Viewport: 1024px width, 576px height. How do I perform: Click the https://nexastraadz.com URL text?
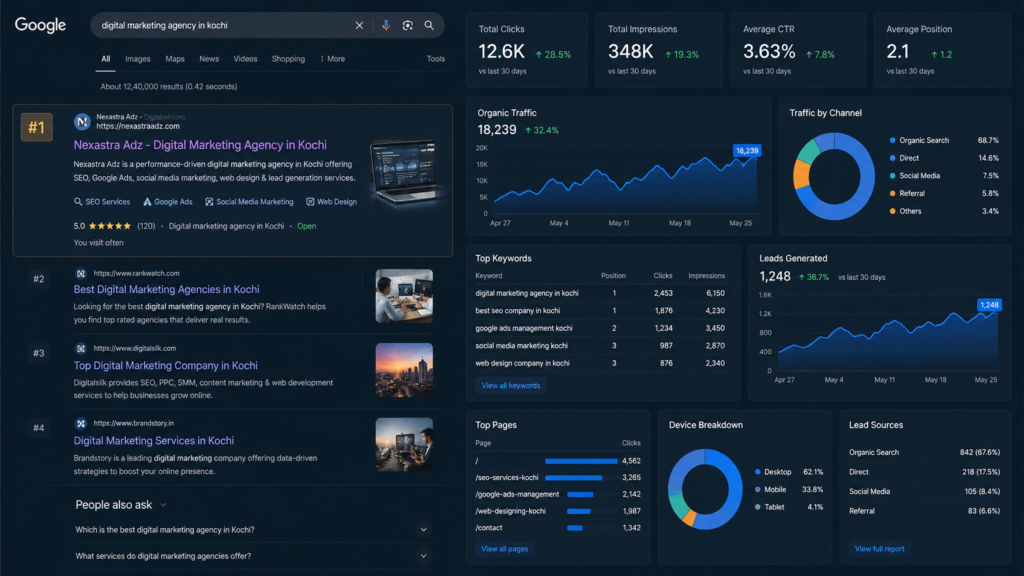point(138,127)
